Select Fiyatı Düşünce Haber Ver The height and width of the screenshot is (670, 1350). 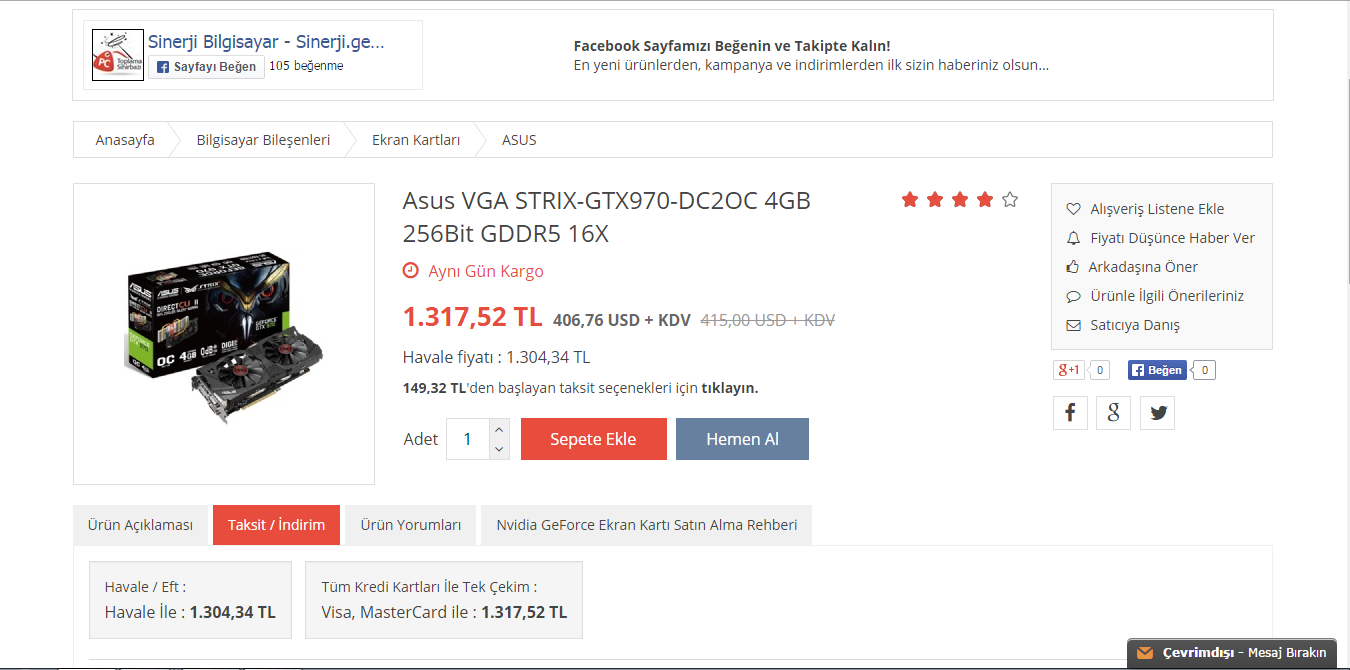1172,238
